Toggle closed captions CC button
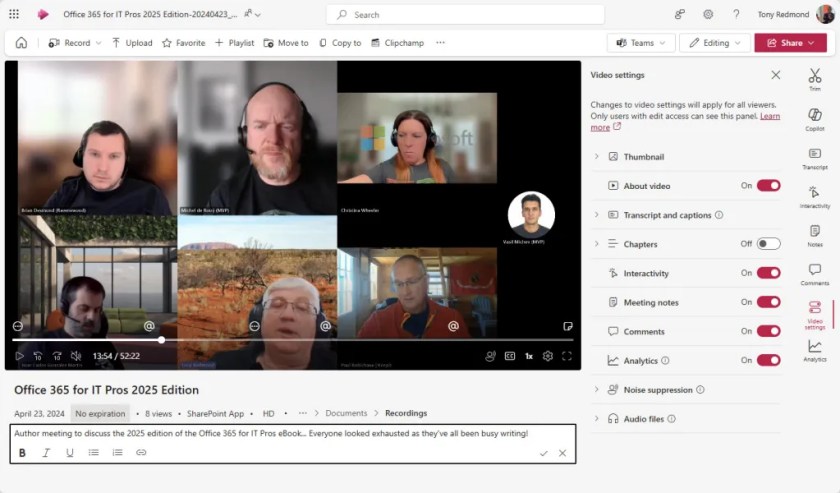840x493 pixels. pos(509,356)
